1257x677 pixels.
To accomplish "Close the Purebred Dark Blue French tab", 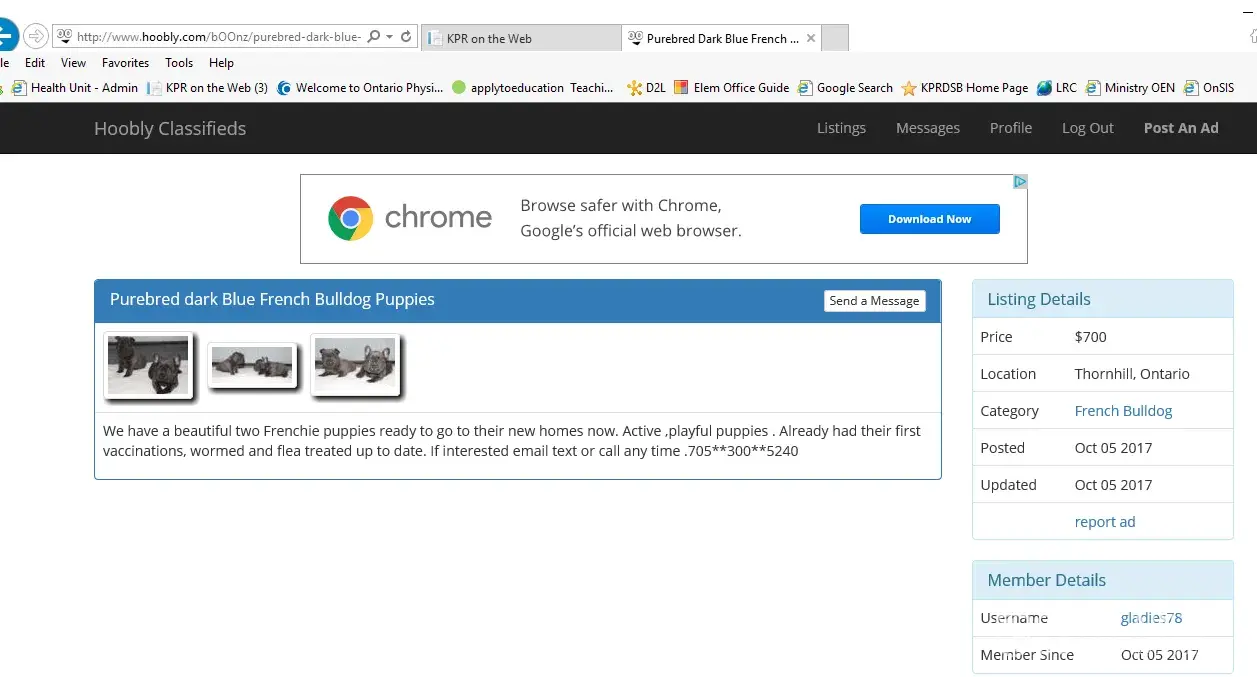I will (x=811, y=38).
